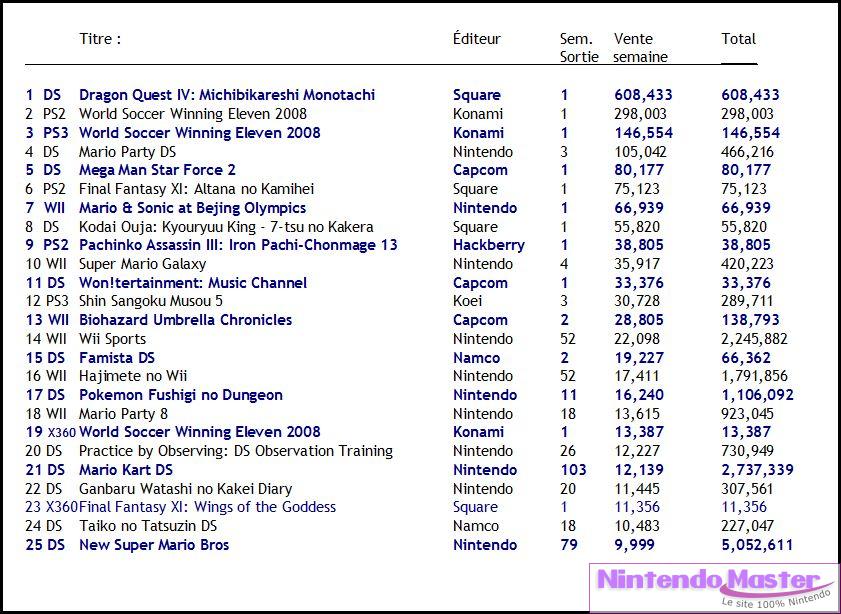Click the "Titre :" column header

tap(100, 39)
